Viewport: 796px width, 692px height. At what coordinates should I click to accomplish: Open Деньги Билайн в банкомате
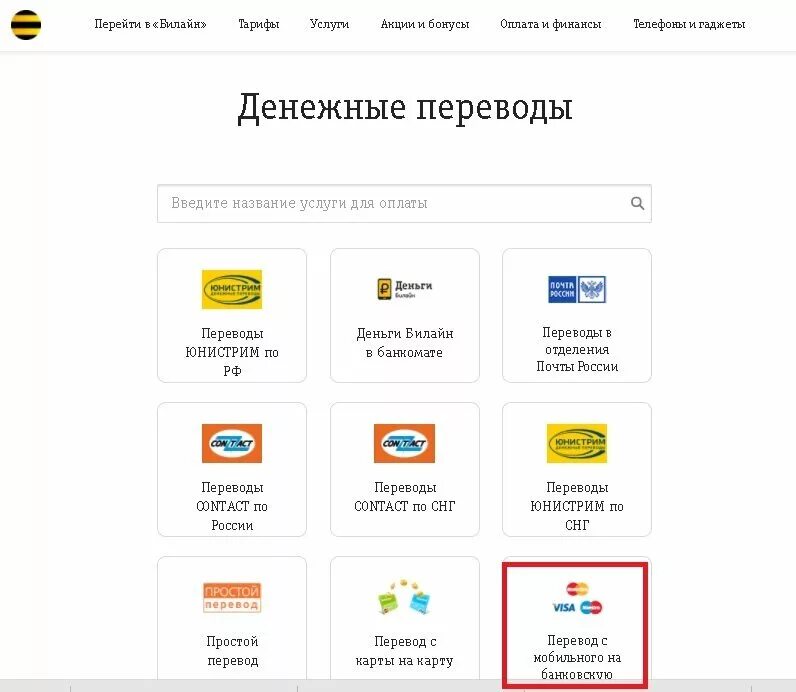click(x=405, y=343)
